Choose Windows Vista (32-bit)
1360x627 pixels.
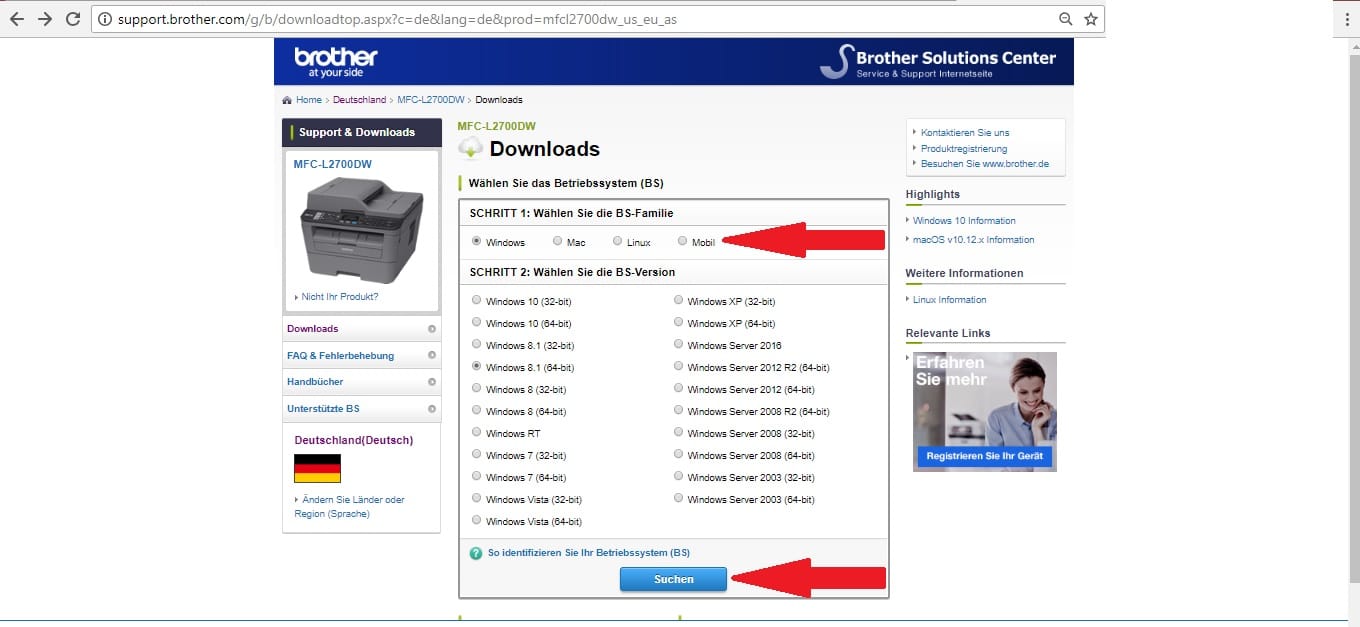476,498
